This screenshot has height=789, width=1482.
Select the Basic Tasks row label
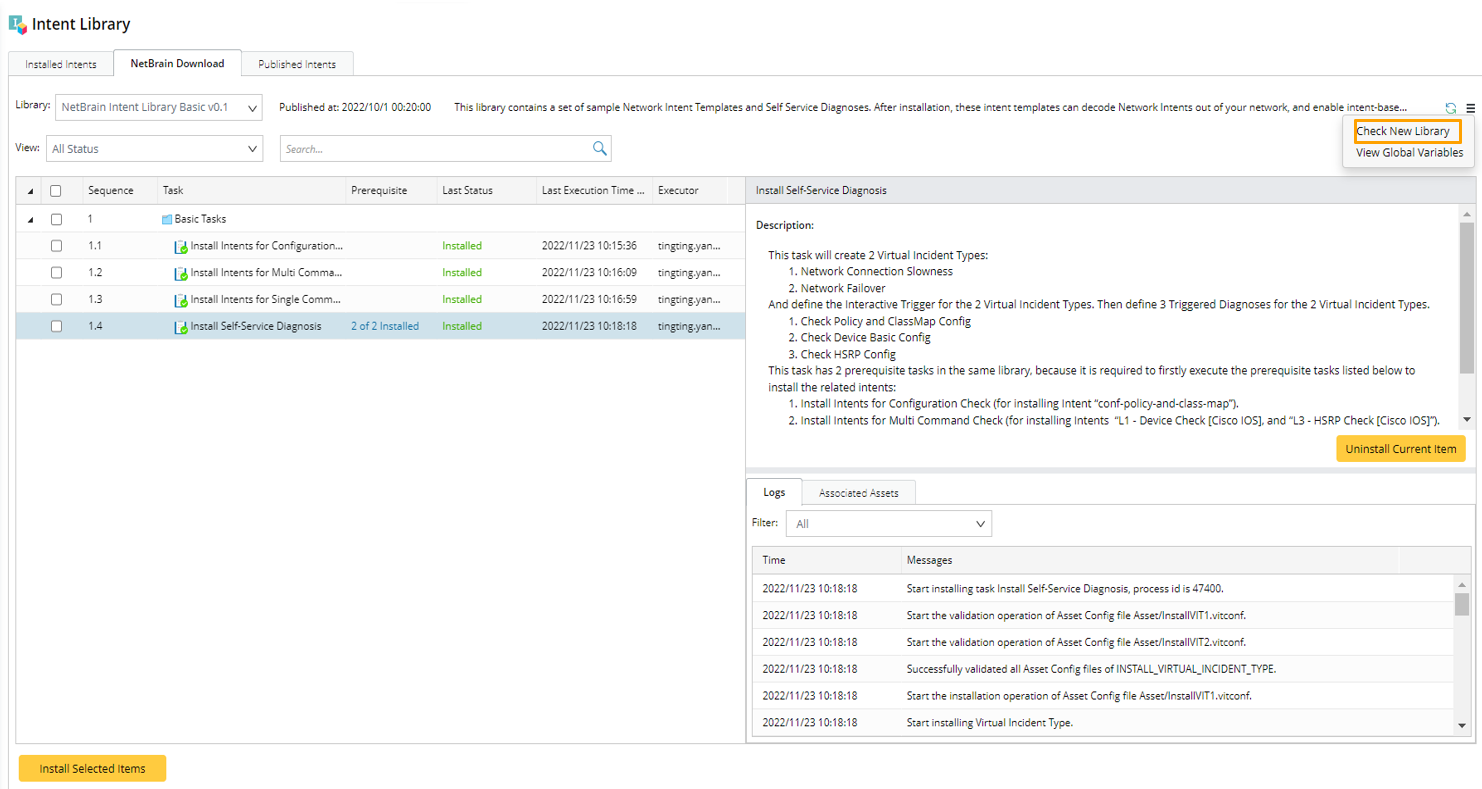click(x=200, y=219)
